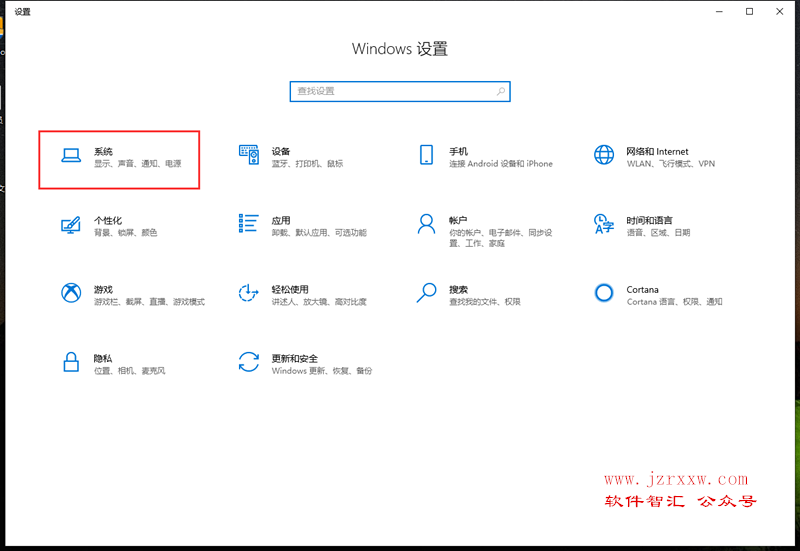This screenshot has height=551, width=800.
Task: Open the 个性化 paintbrush icon
Action: coord(71,224)
